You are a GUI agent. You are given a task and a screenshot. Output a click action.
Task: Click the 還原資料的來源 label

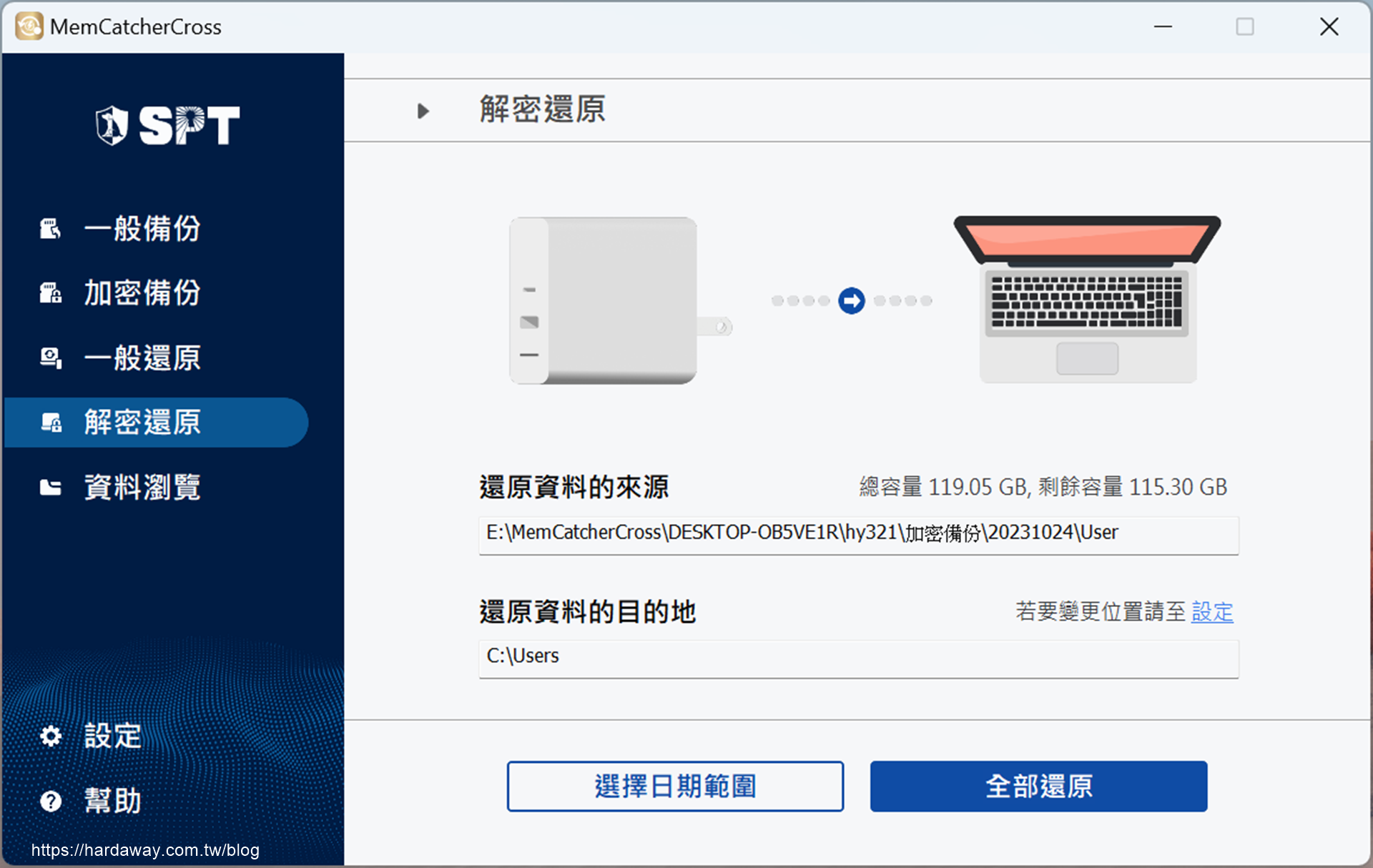tap(574, 488)
